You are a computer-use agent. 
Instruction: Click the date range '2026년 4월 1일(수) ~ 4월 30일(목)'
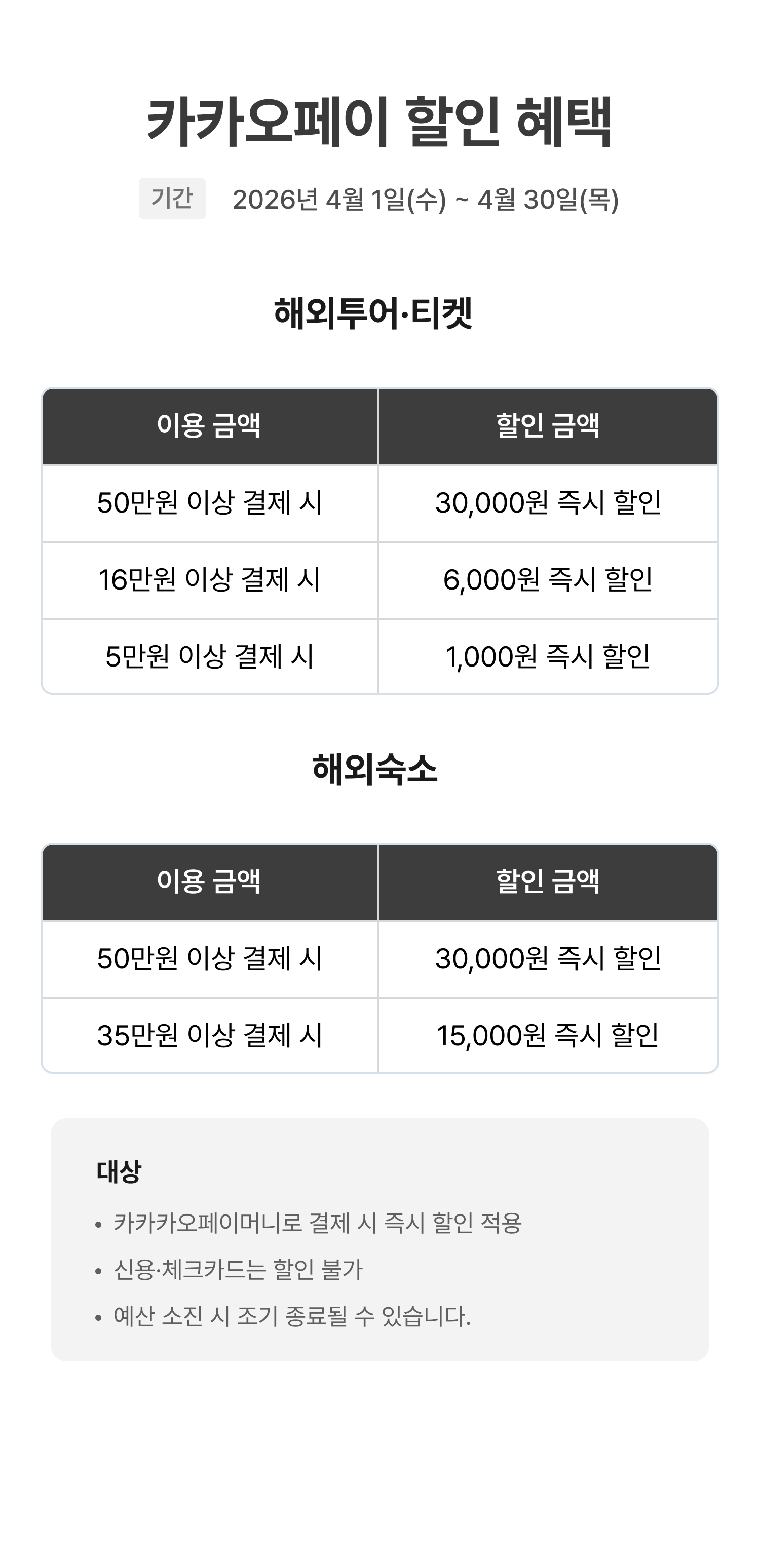click(x=425, y=200)
